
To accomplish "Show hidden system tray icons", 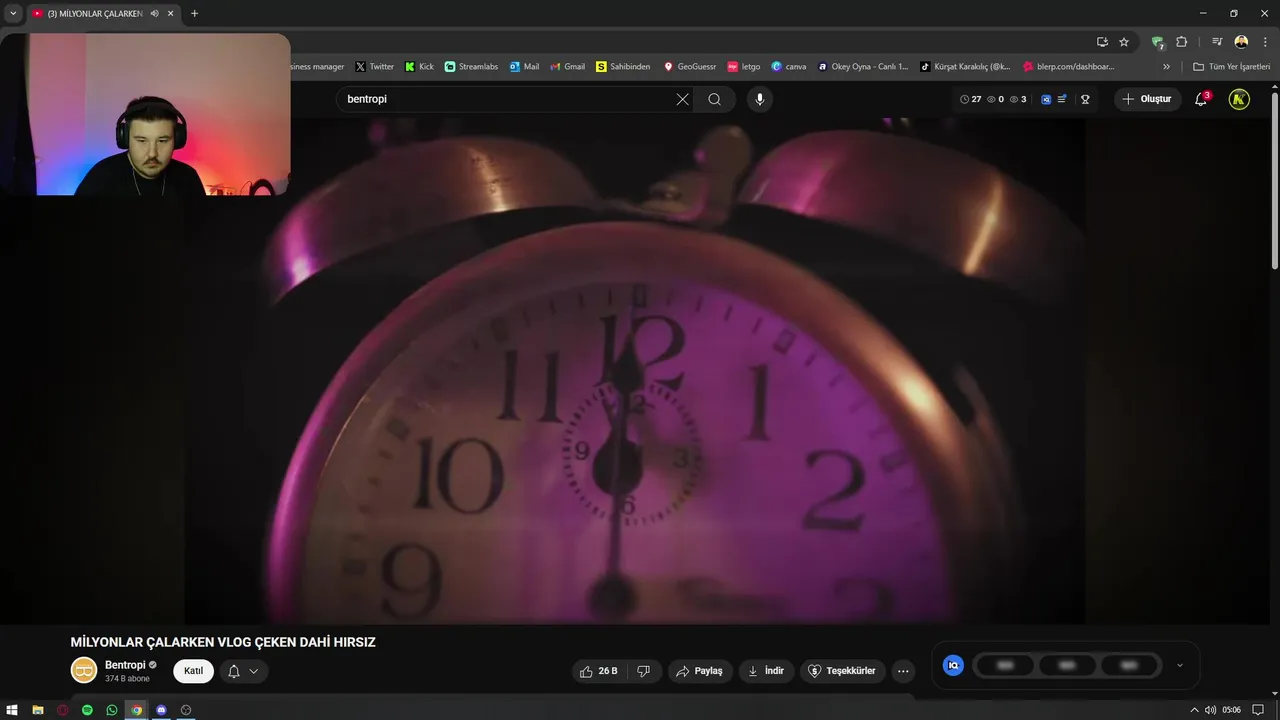I will tap(1194, 710).
